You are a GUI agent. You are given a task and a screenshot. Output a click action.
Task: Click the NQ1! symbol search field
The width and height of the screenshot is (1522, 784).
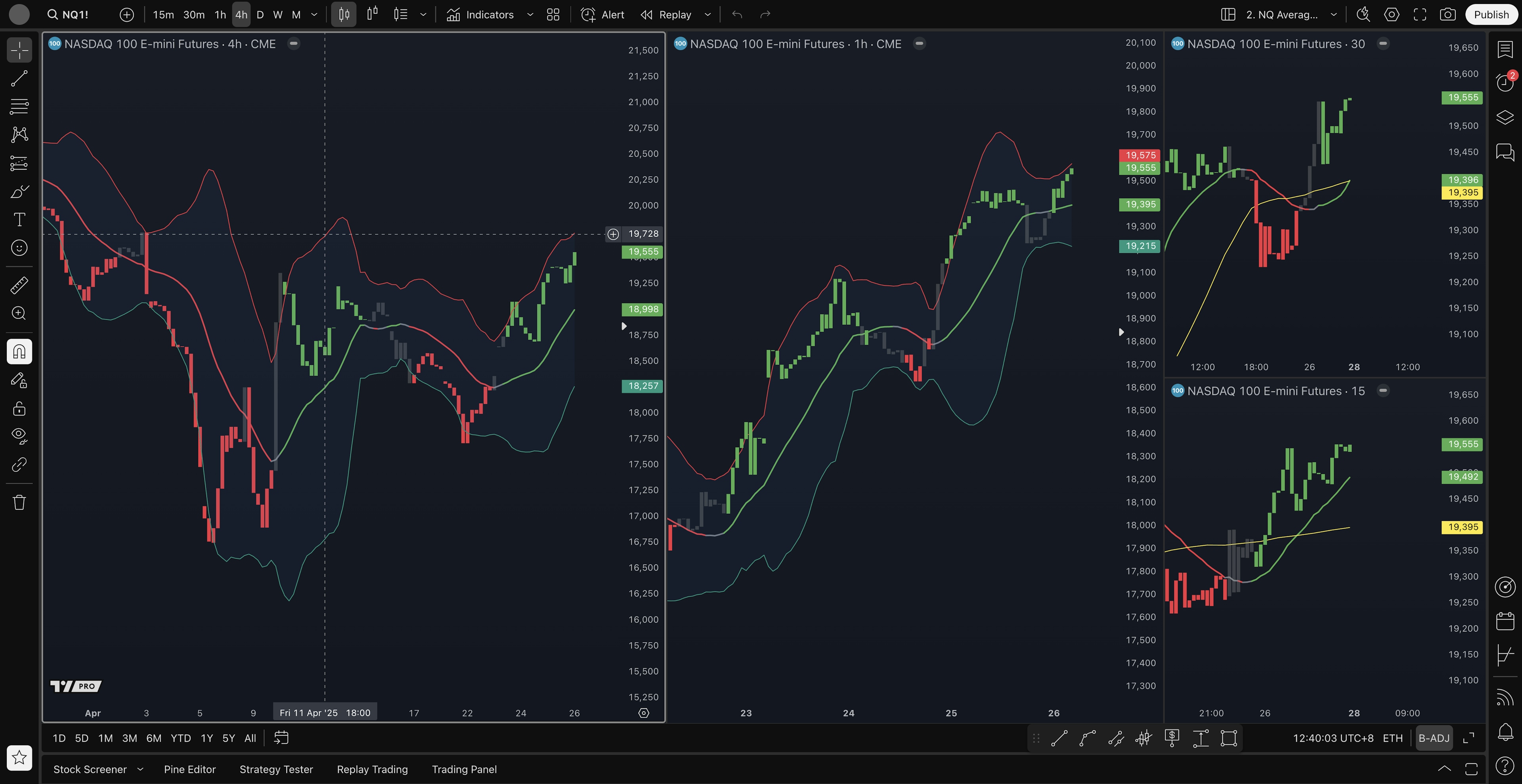[x=75, y=15]
